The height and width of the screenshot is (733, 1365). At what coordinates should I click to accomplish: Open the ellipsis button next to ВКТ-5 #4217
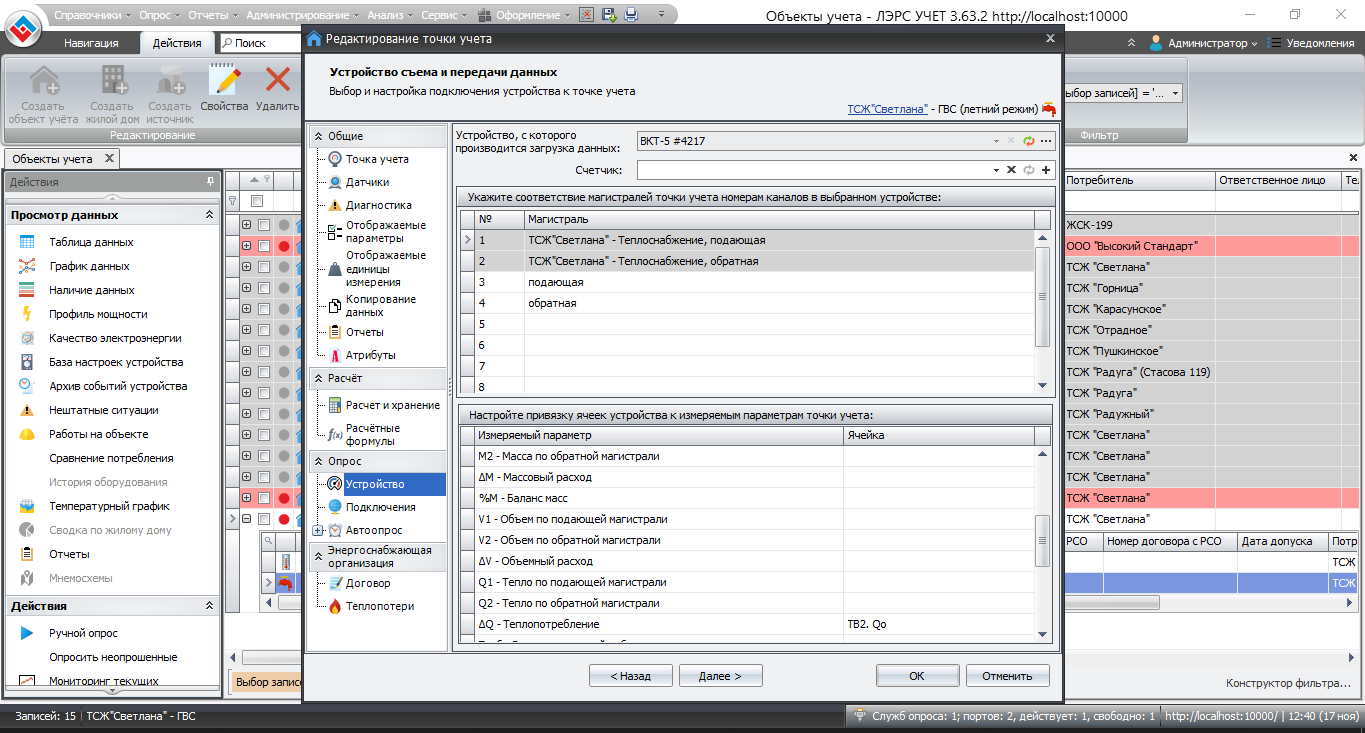coord(1046,141)
